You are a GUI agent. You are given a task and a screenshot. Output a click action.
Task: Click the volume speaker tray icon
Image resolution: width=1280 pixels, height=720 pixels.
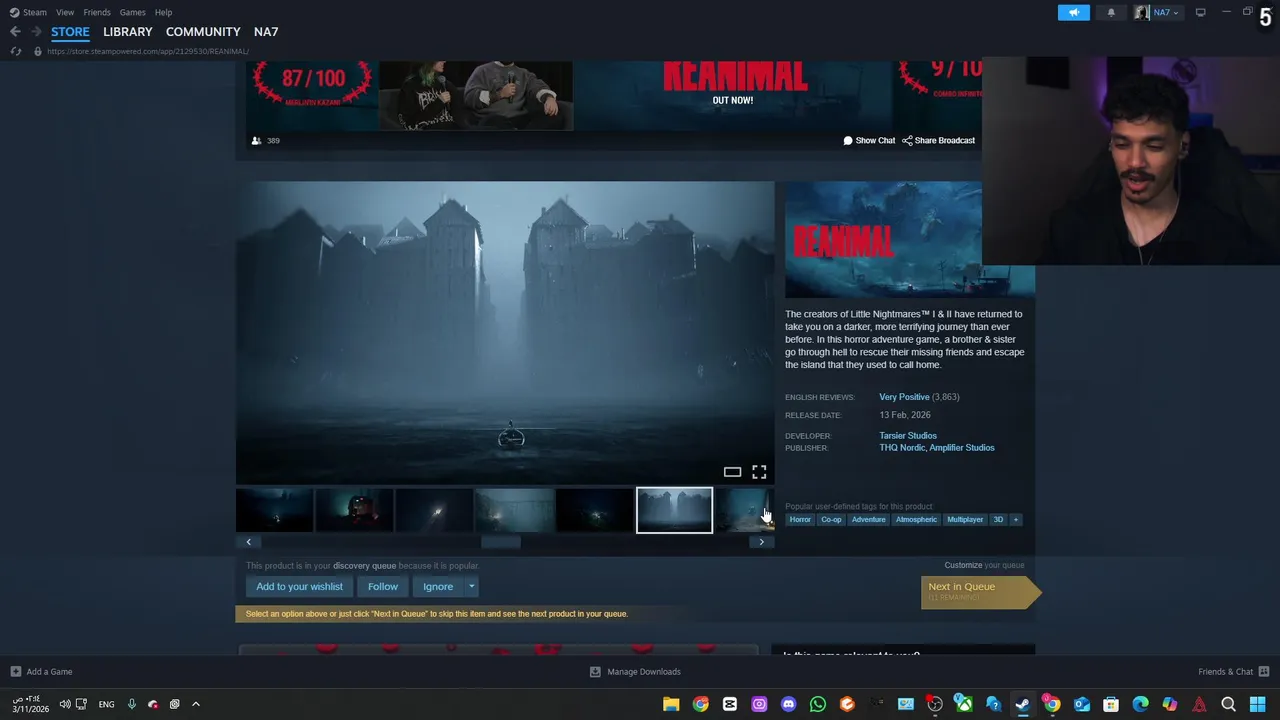pos(65,704)
